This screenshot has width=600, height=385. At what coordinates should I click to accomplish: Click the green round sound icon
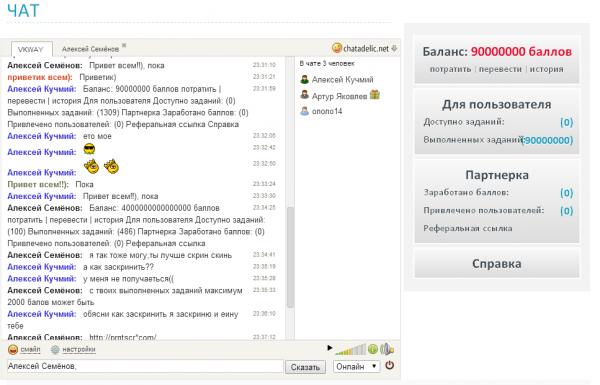pyautogui.click(x=373, y=349)
